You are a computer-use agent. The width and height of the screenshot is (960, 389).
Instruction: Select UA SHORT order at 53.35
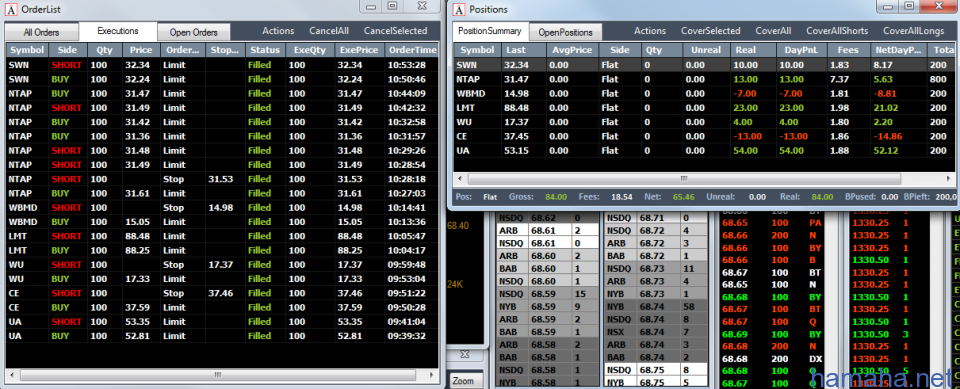tap(222, 322)
